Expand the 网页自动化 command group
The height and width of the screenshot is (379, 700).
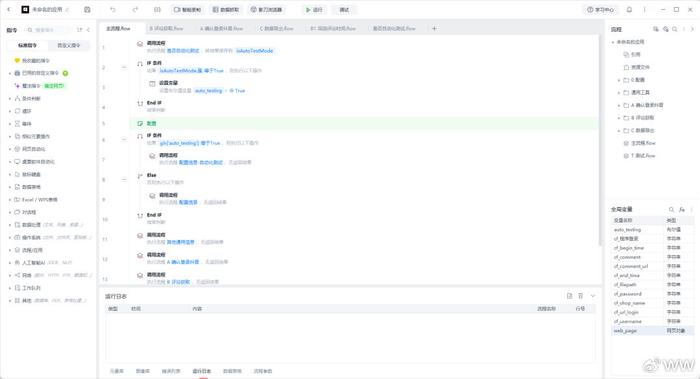10,149
